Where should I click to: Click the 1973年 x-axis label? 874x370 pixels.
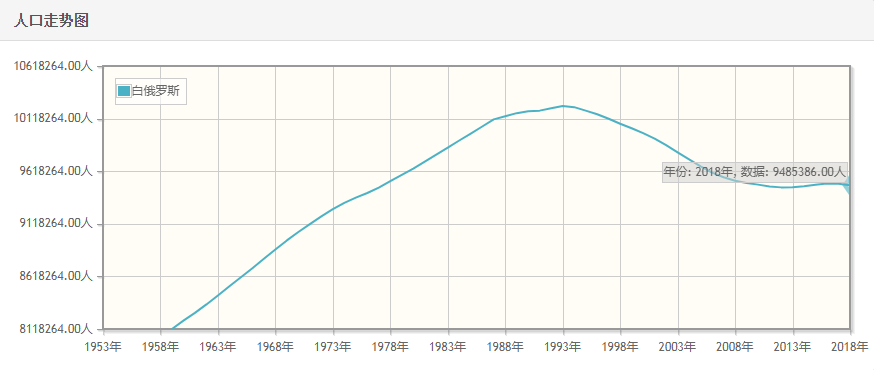[x=333, y=348]
